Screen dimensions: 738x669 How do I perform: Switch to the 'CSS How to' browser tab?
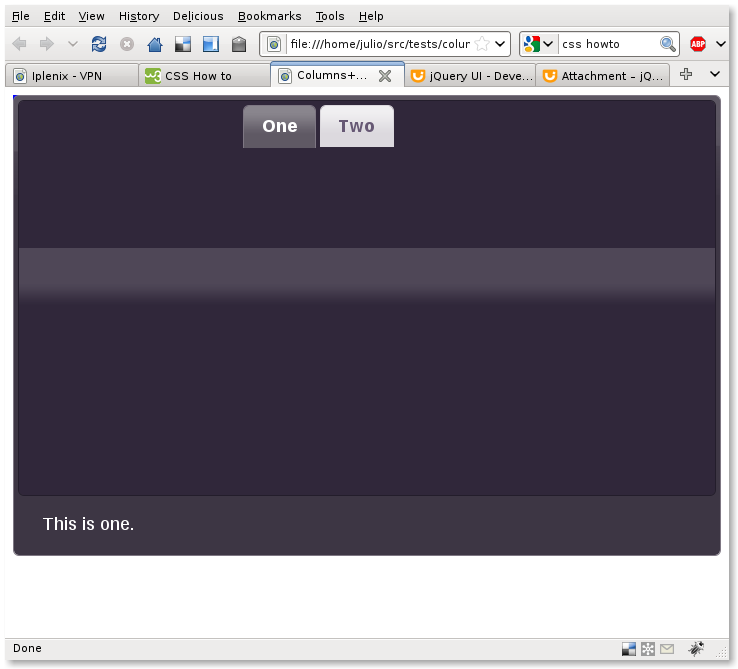point(197,76)
